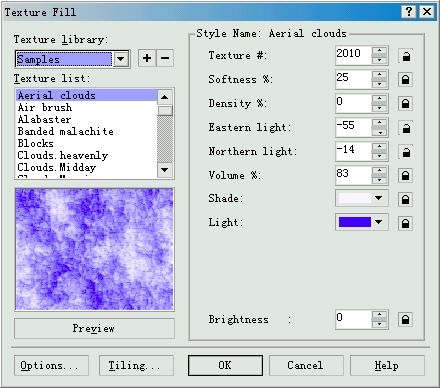The width and height of the screenshot is (440, 388).
Task: Confirm with the OK button
Action: (x=225, y=365)
